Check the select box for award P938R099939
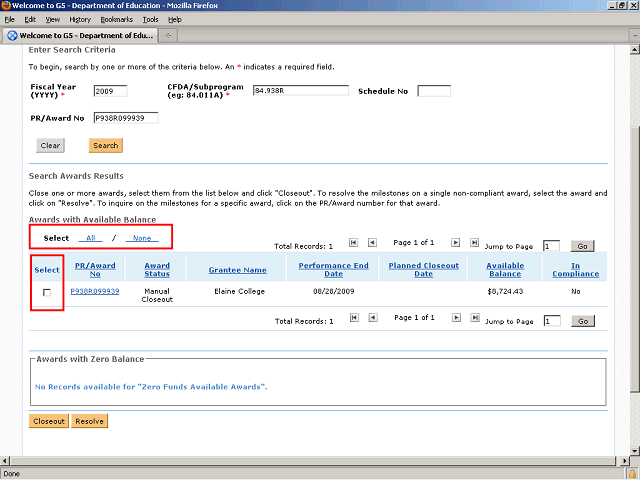 pos(46,293)
